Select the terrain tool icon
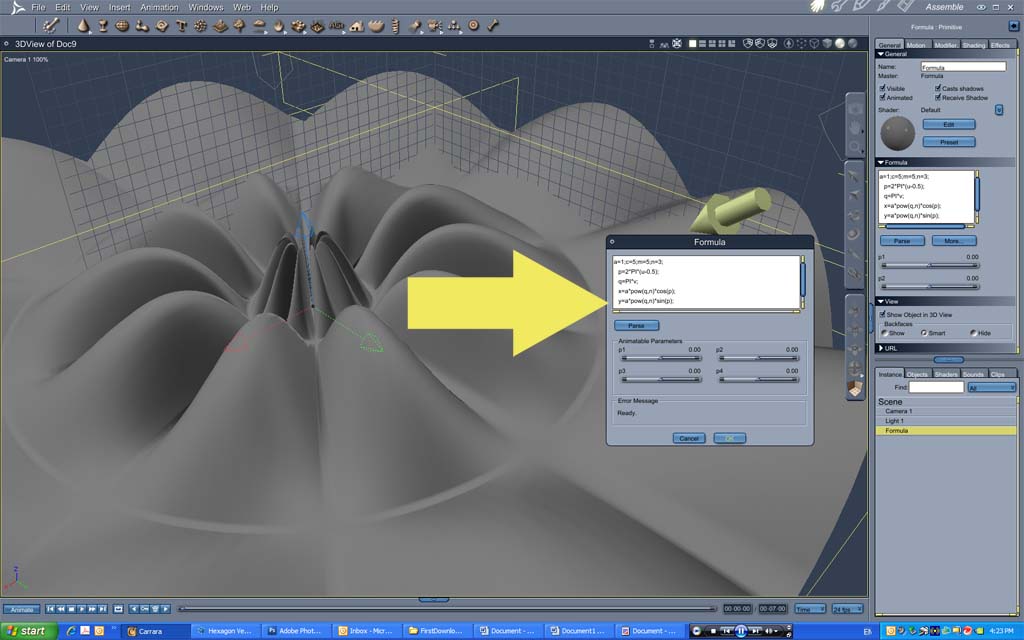The image size is (1024, 640). pyautogui.click(x=220, y=26)
